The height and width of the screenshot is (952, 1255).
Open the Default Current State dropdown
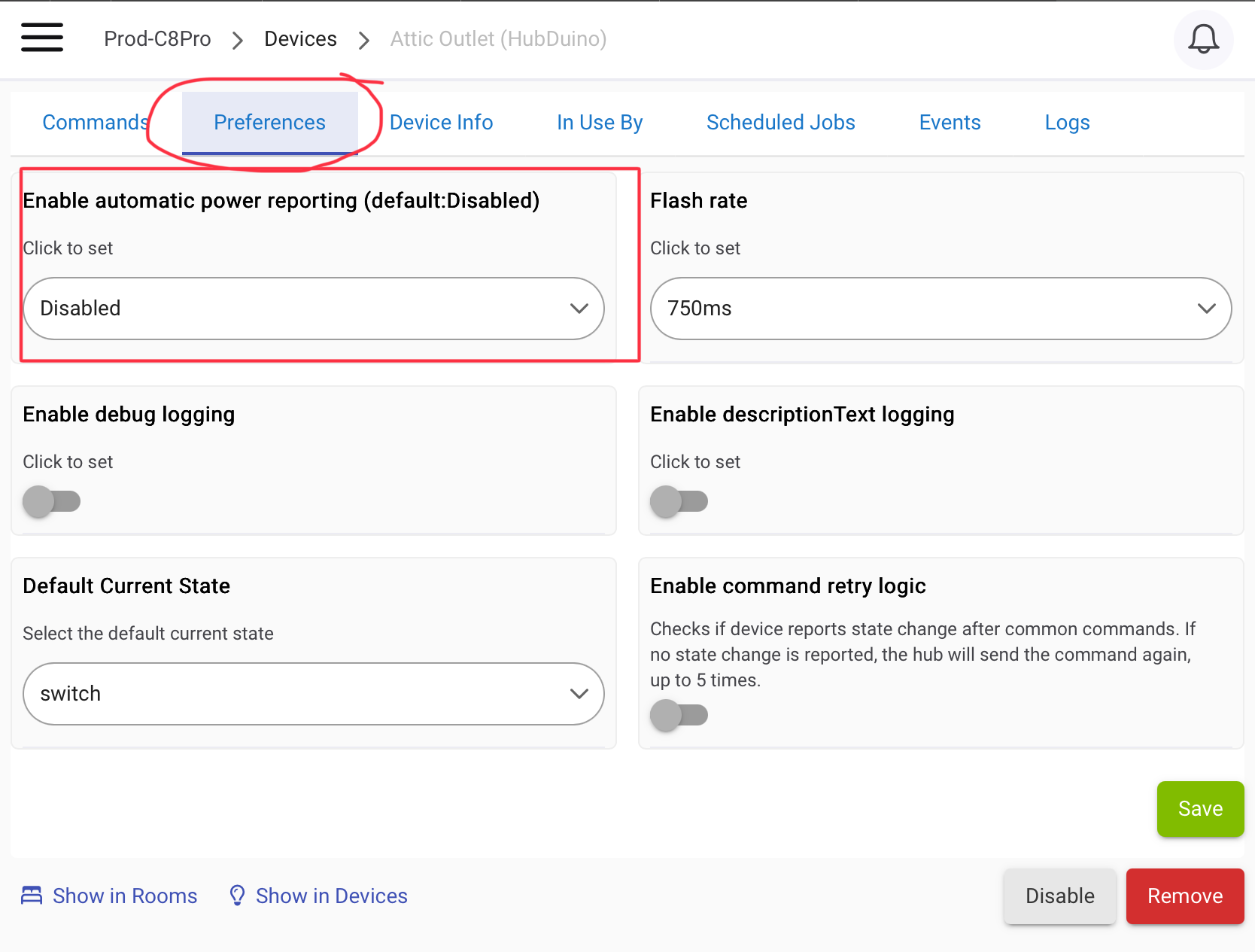[x=314, y=694]
